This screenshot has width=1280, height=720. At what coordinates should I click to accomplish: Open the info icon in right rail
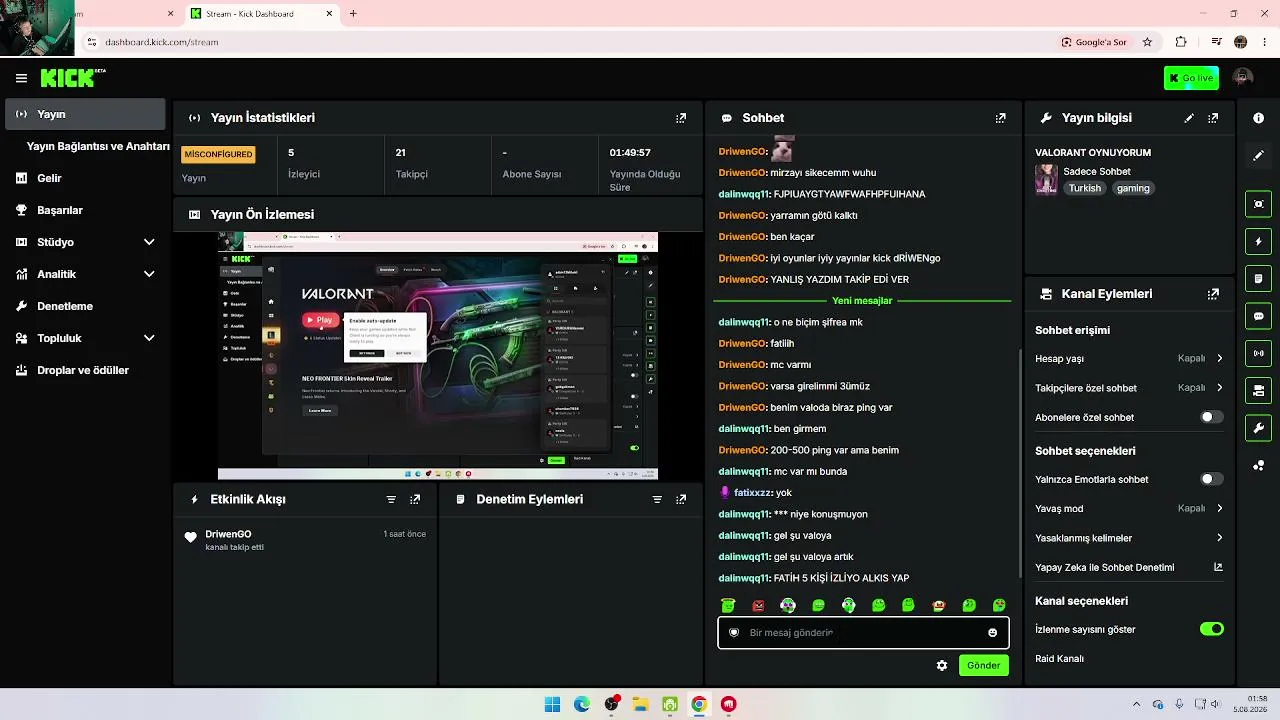coord(1258,118)
